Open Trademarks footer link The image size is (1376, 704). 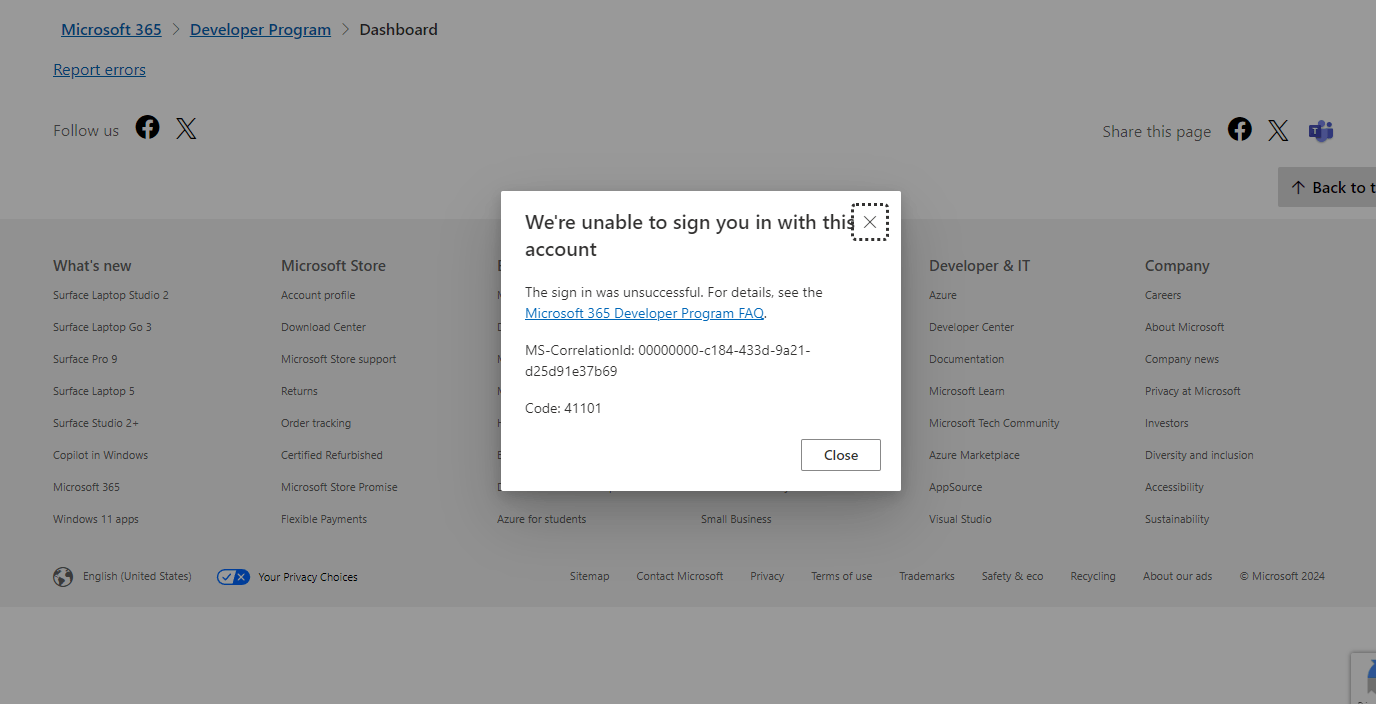[927, 576]
